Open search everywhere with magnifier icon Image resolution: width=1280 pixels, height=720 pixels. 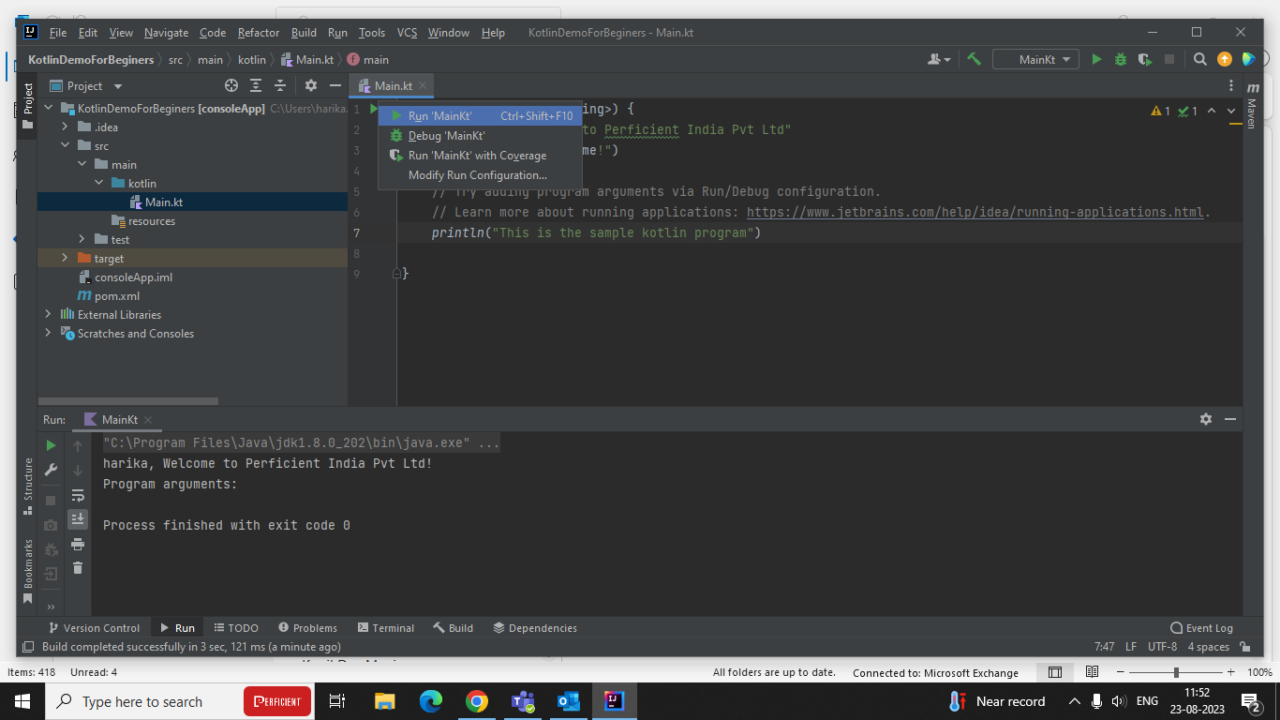pyautogui.click(x=1199, y=59)
